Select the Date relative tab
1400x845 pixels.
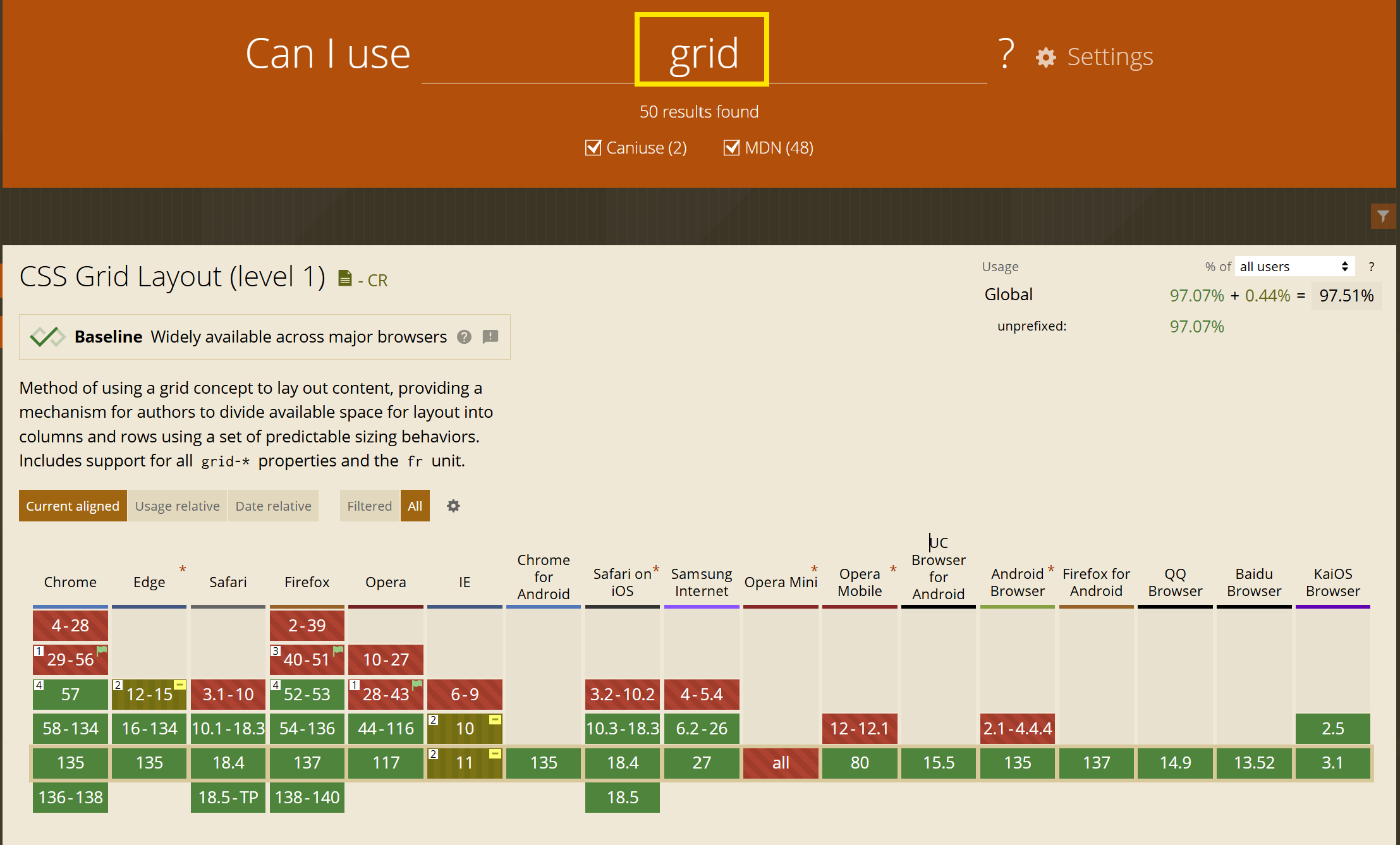273,506
